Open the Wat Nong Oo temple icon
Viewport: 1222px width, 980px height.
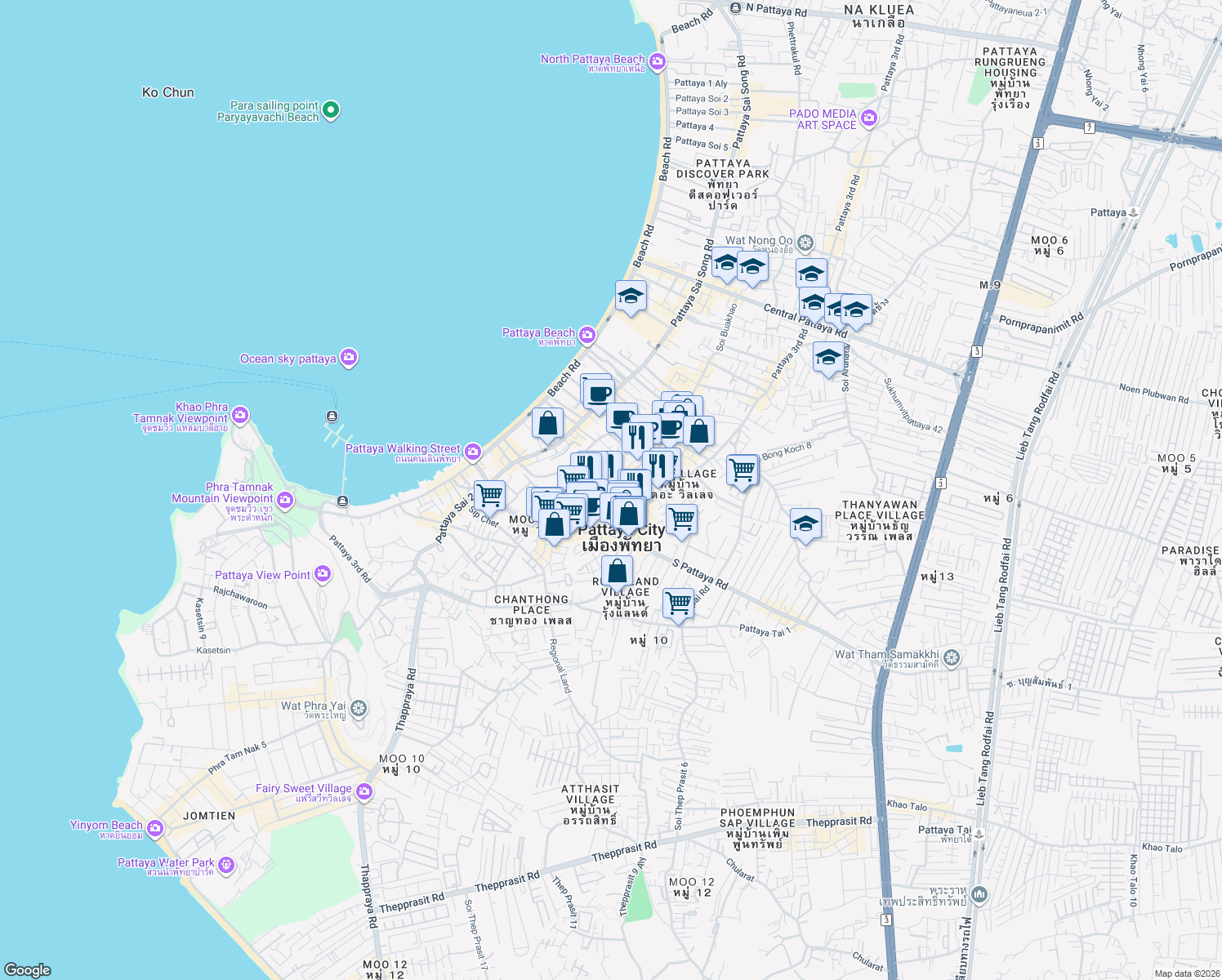[805, 243]
